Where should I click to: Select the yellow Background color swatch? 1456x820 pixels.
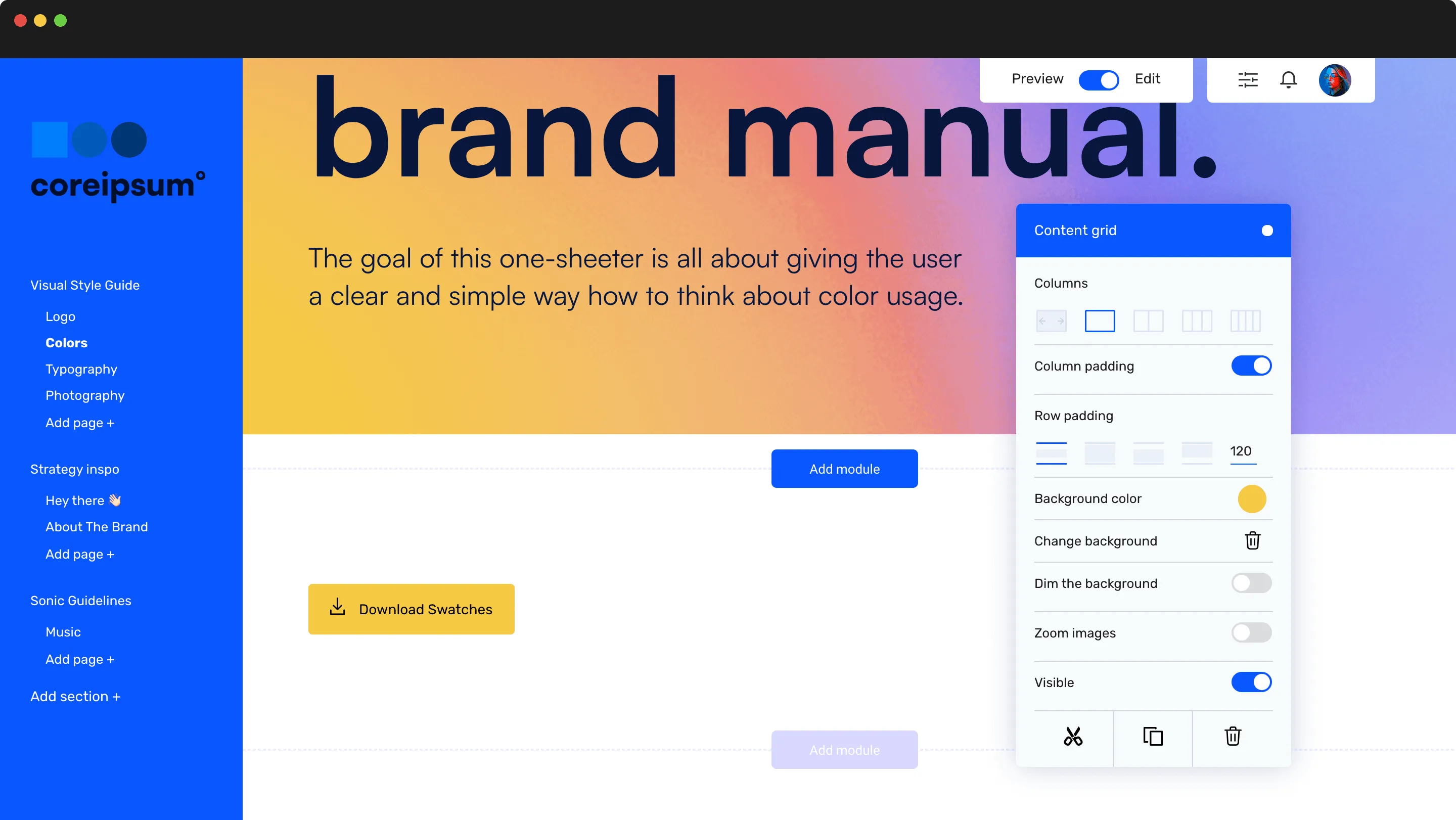(1252, 498)
